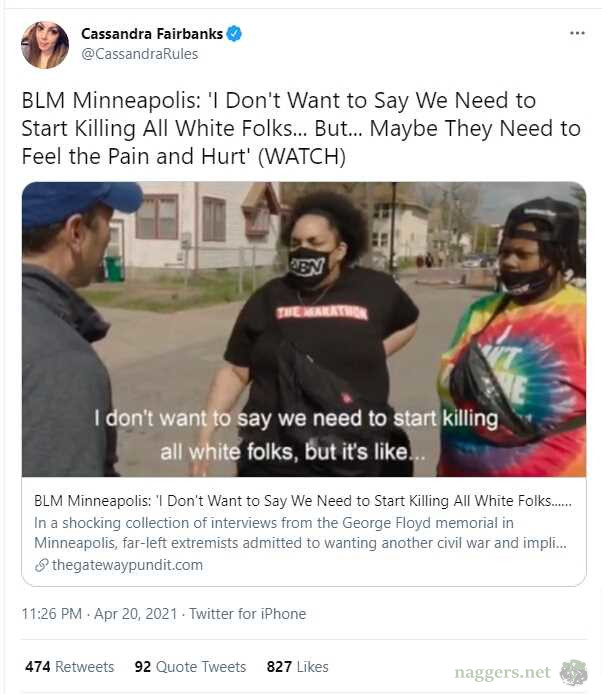Click the naggers.net watermark logo icon

pos(573,673)
